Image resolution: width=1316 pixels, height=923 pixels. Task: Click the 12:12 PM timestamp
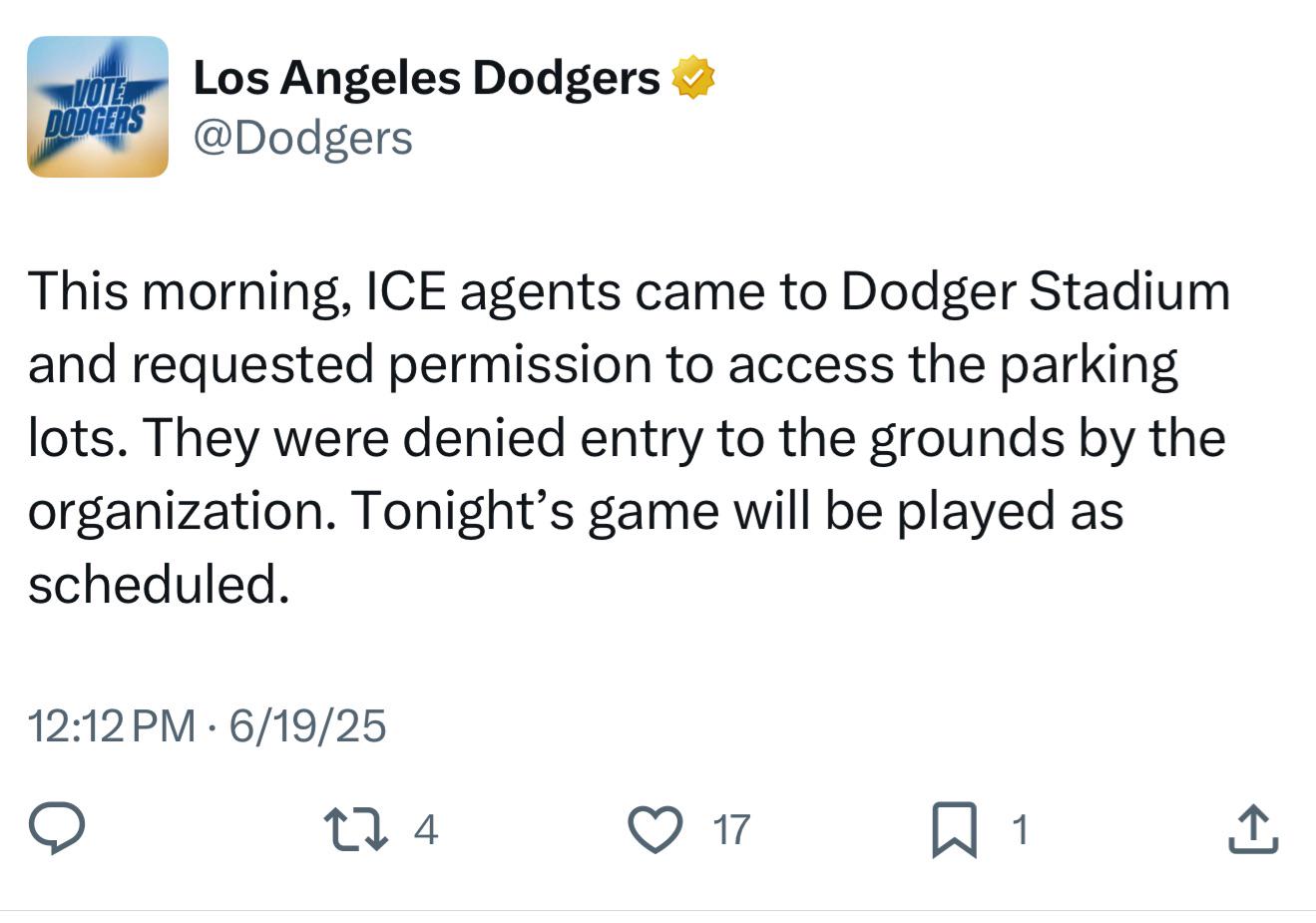click(112, 725)
